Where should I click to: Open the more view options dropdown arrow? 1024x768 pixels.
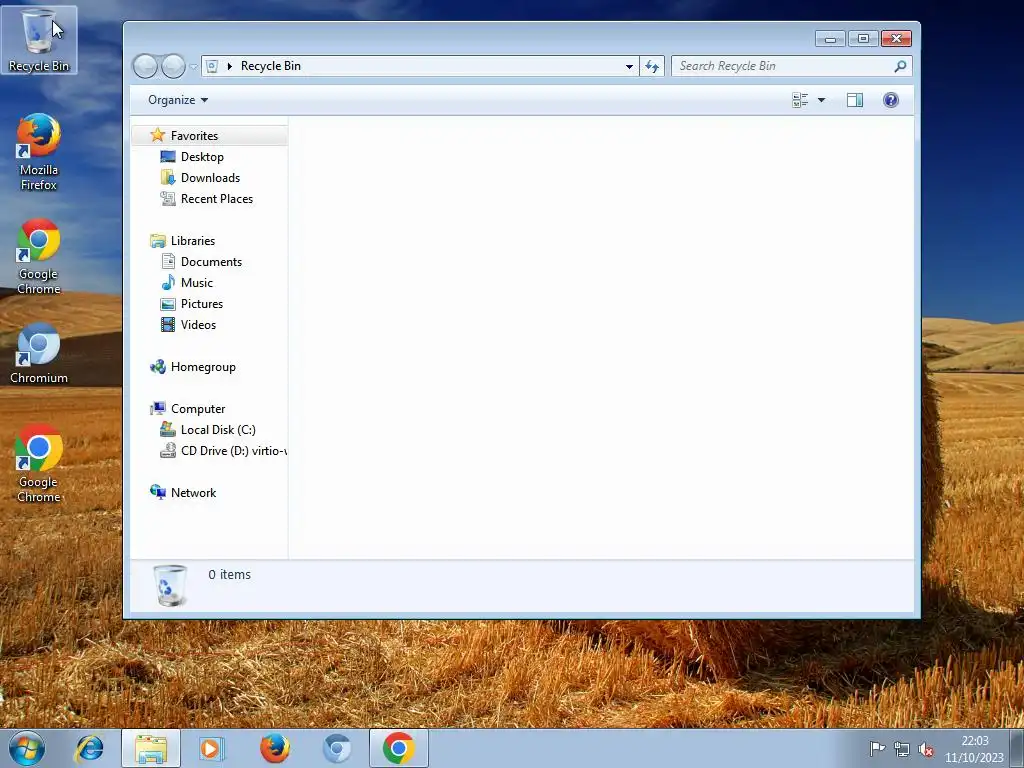click(x=822, y=100)
